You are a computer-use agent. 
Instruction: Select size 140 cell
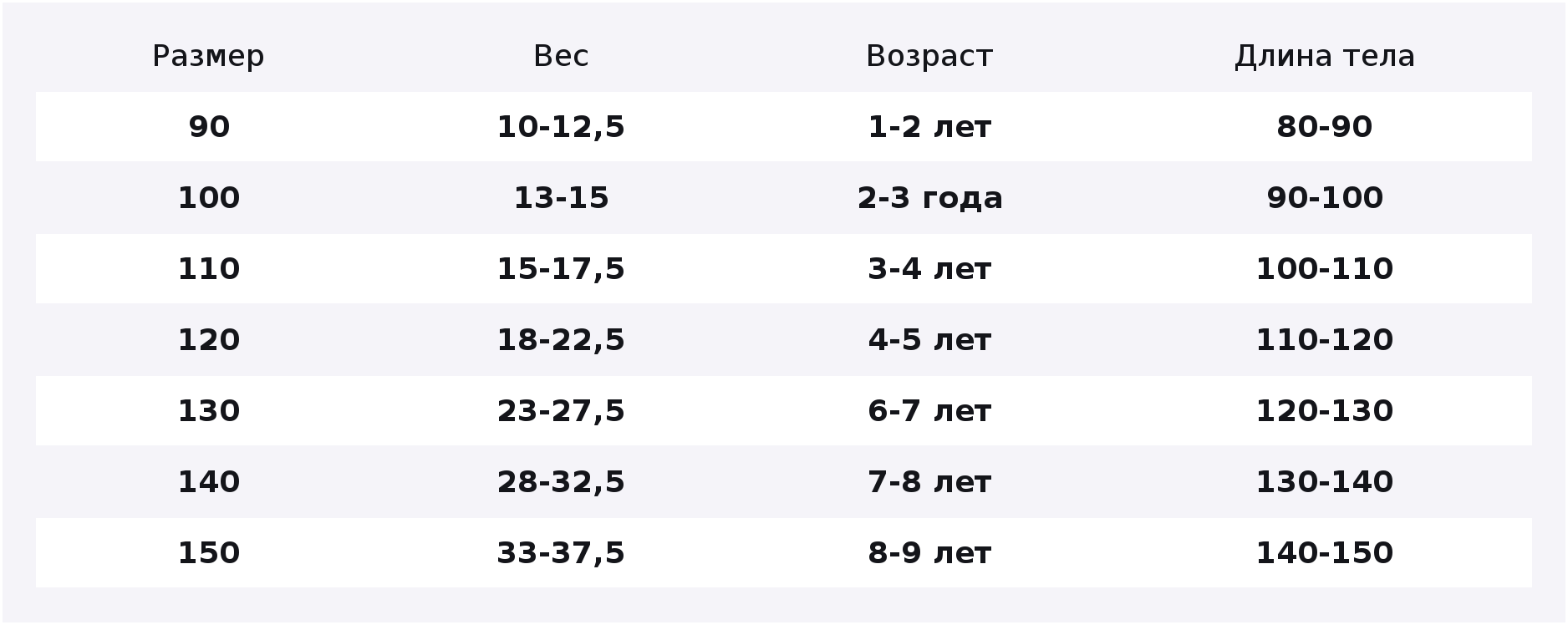pos(209,482)
